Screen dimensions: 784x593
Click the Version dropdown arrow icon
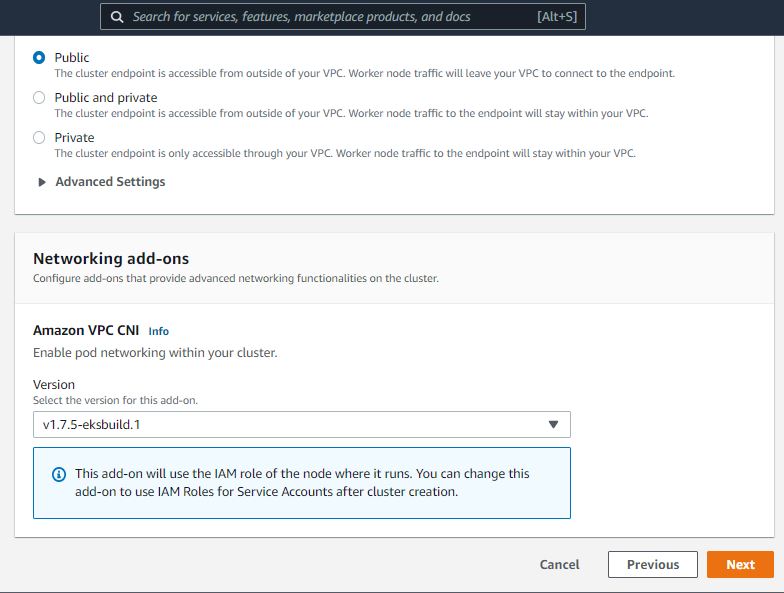click(x=553, y=425)
